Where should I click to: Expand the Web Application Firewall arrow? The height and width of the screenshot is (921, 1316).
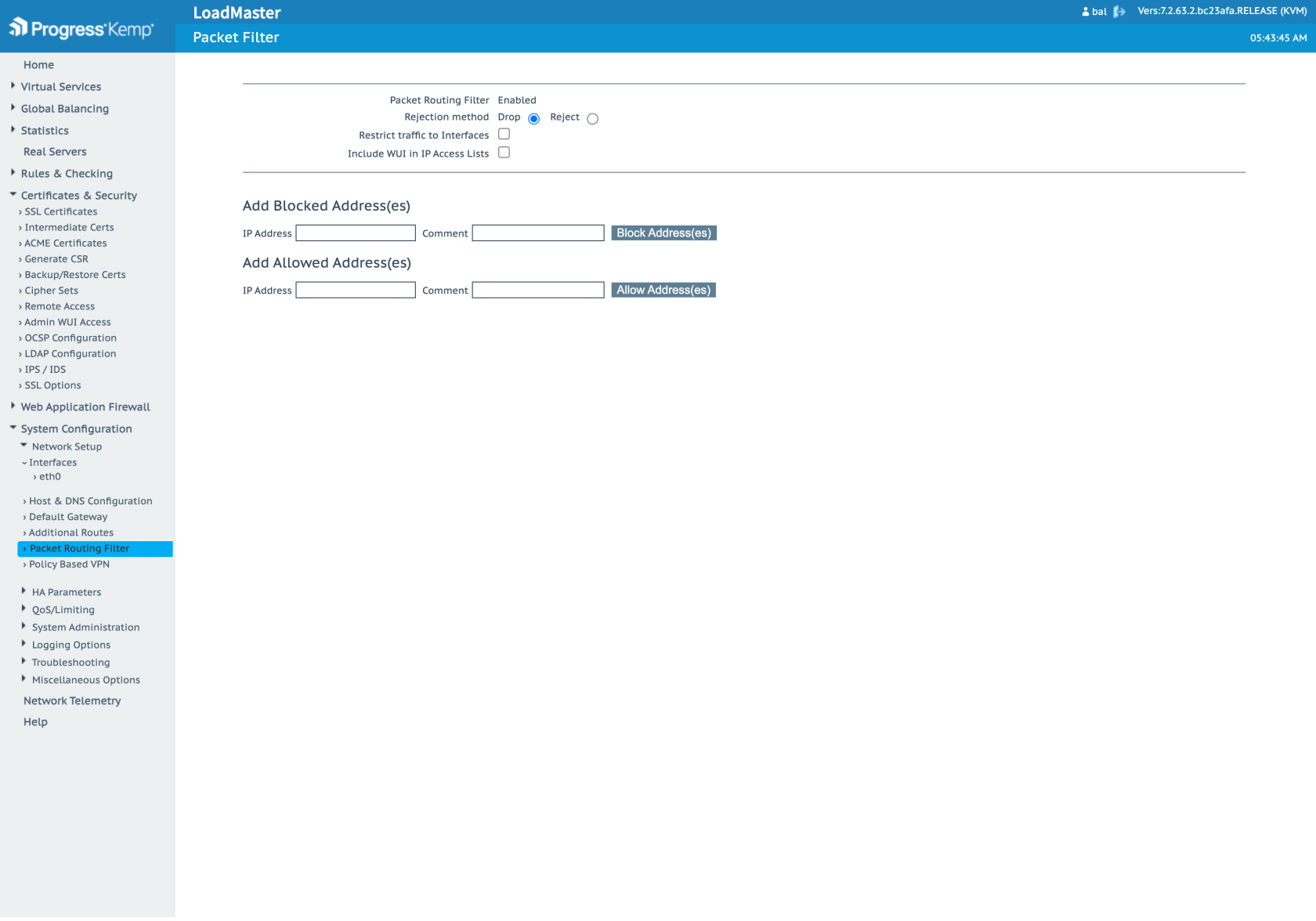click(13, 406)
